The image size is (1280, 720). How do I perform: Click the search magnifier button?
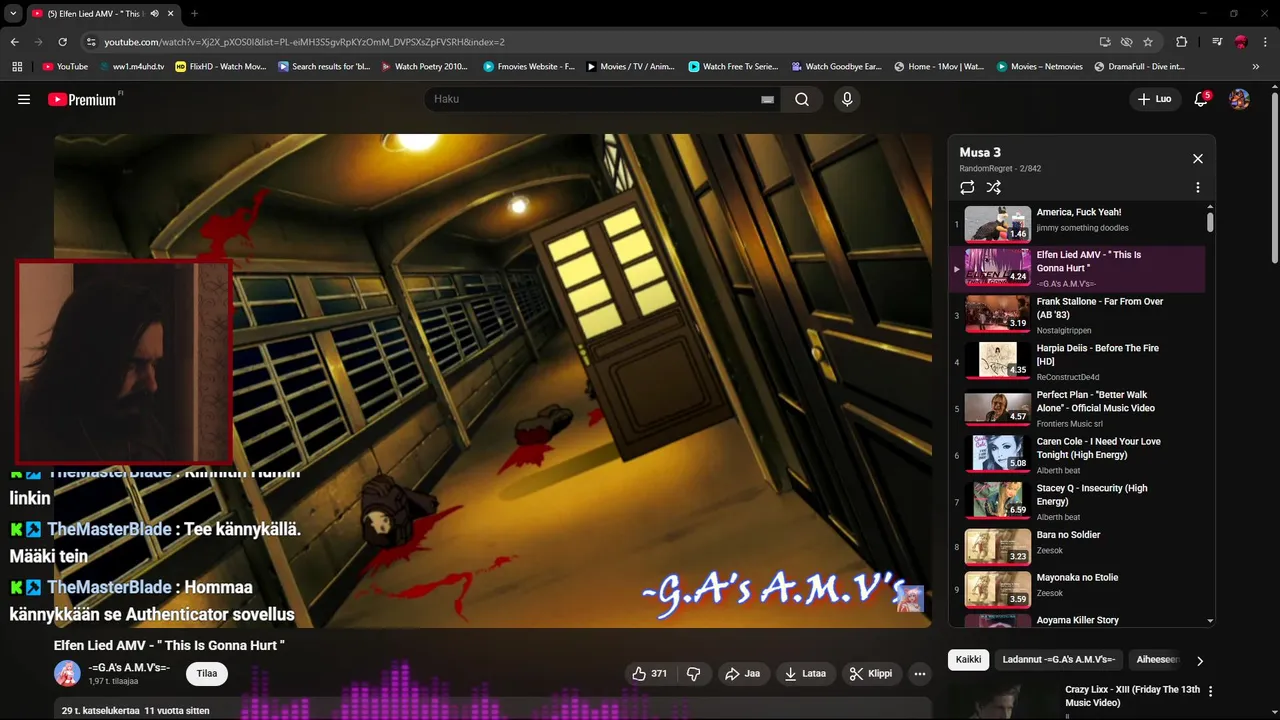click(x=802, y=99)
